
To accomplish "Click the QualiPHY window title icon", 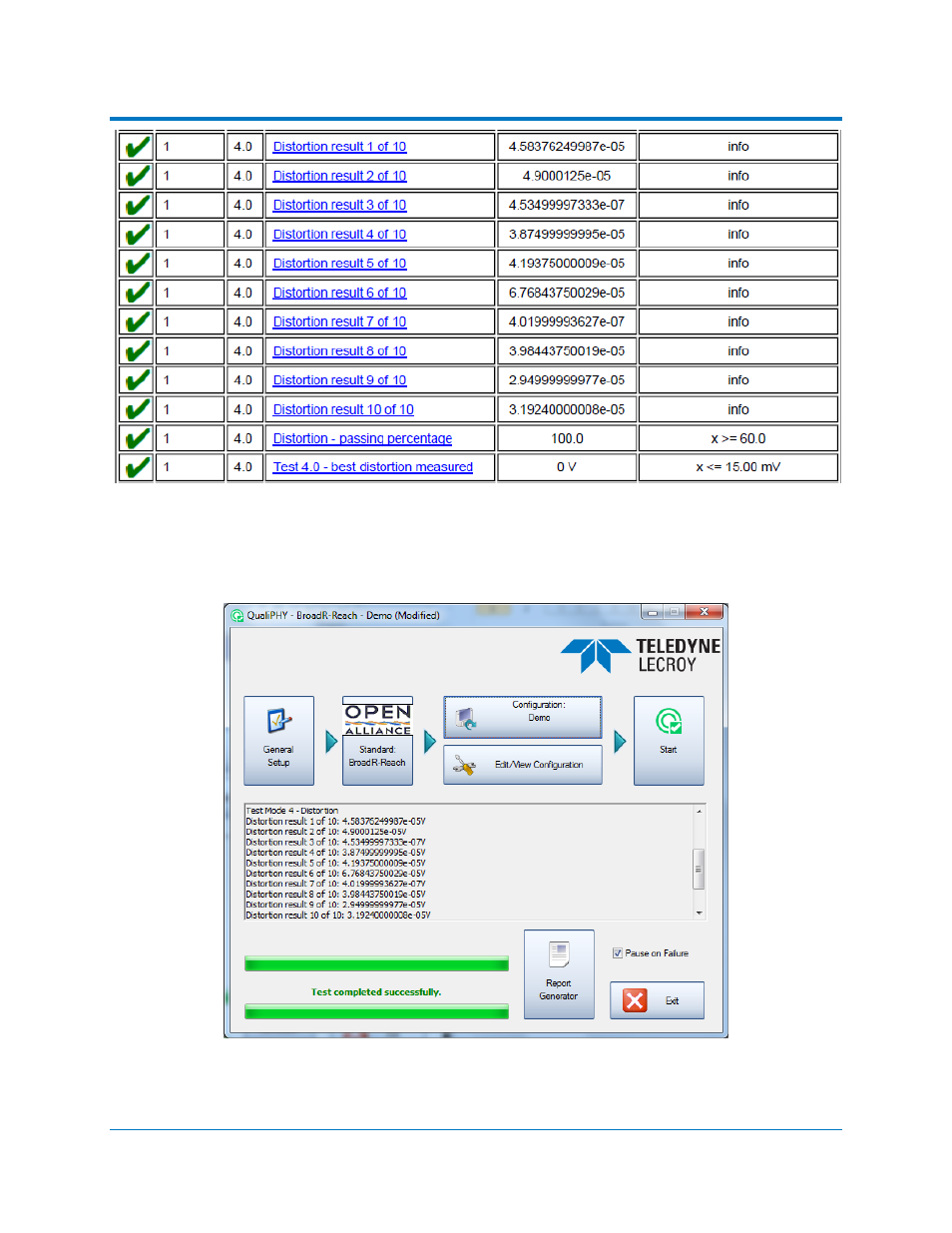I will point(238,616).
